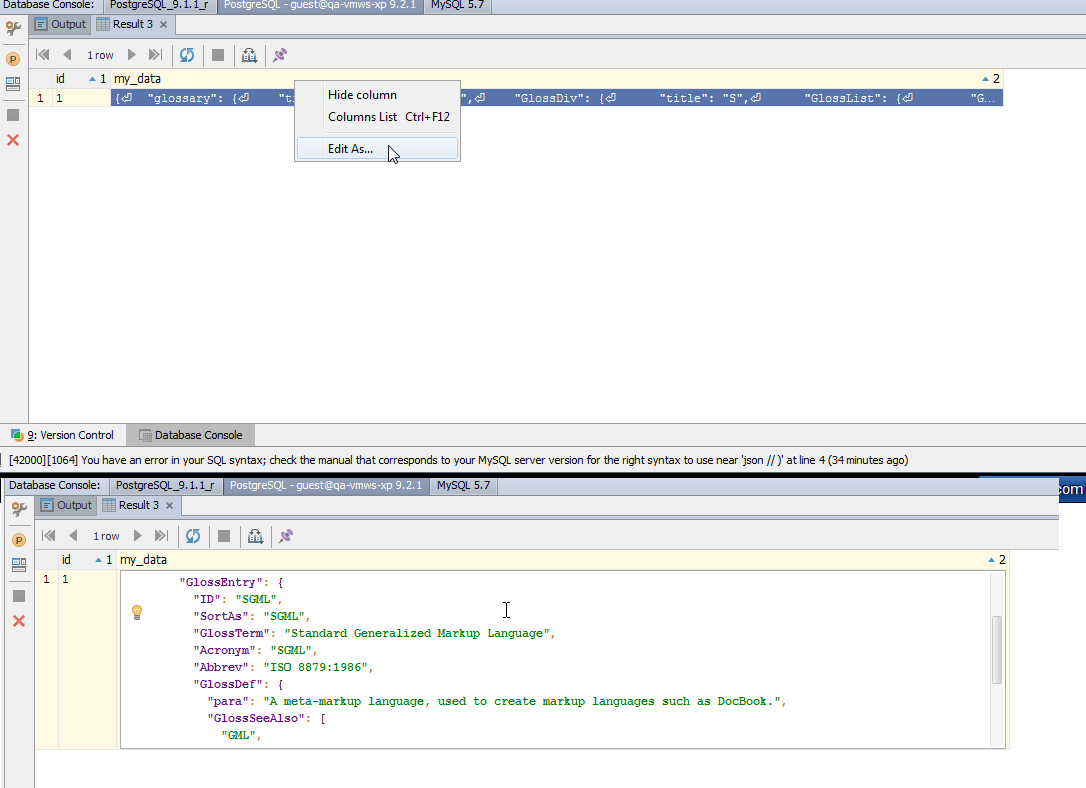
Task: Click Refresh icon in upper toolbar
Action: point(187,55)
